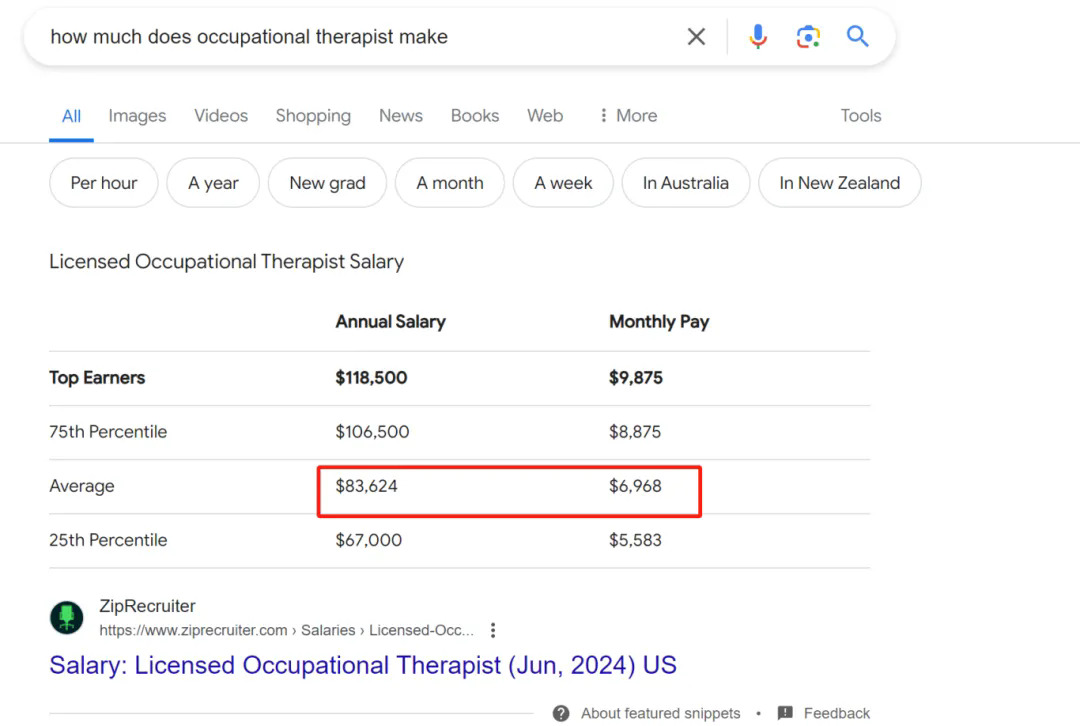Open Google Lens image search

tap(808, 37)
